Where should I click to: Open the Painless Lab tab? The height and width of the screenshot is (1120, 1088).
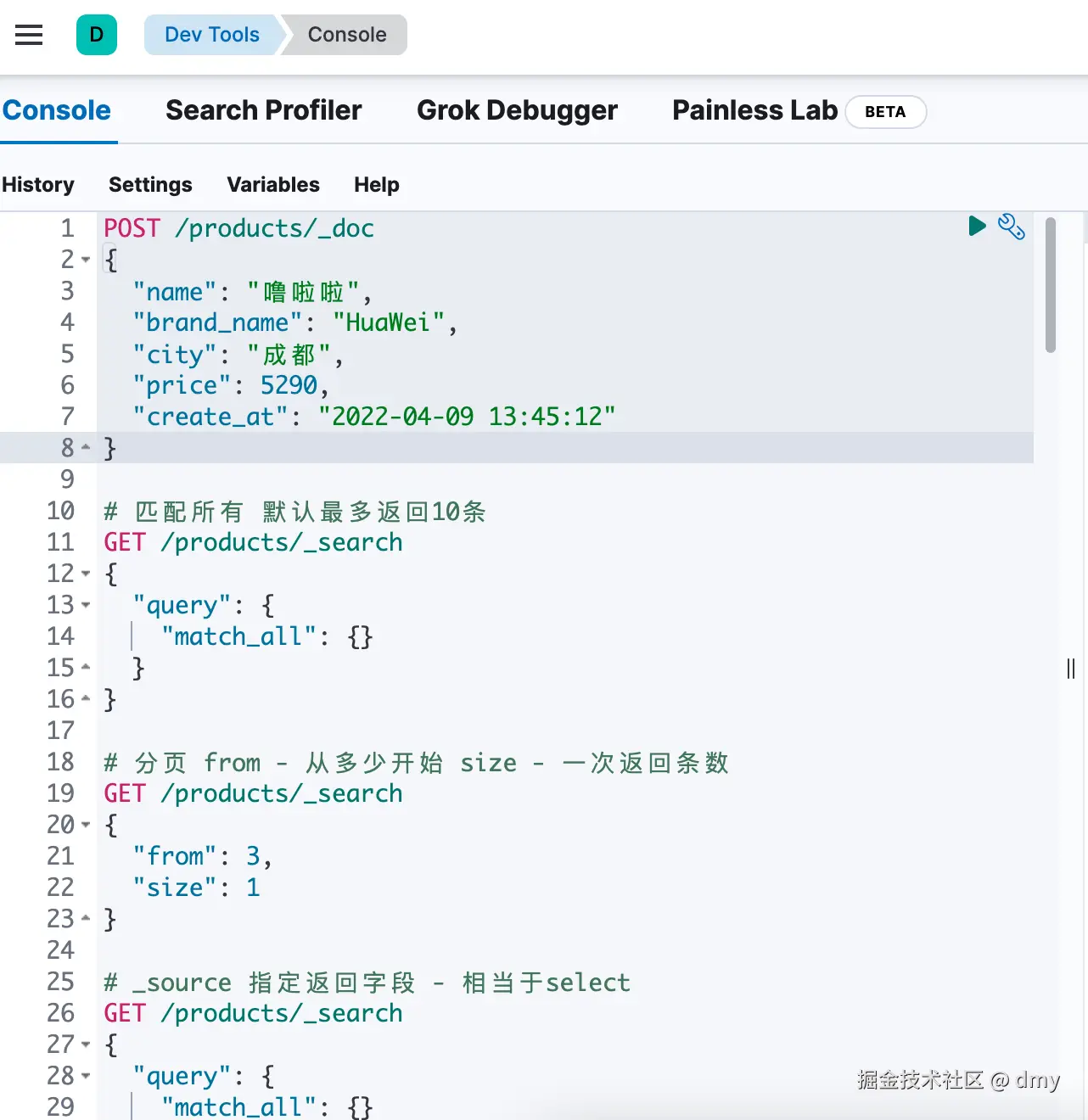[754, 110]
